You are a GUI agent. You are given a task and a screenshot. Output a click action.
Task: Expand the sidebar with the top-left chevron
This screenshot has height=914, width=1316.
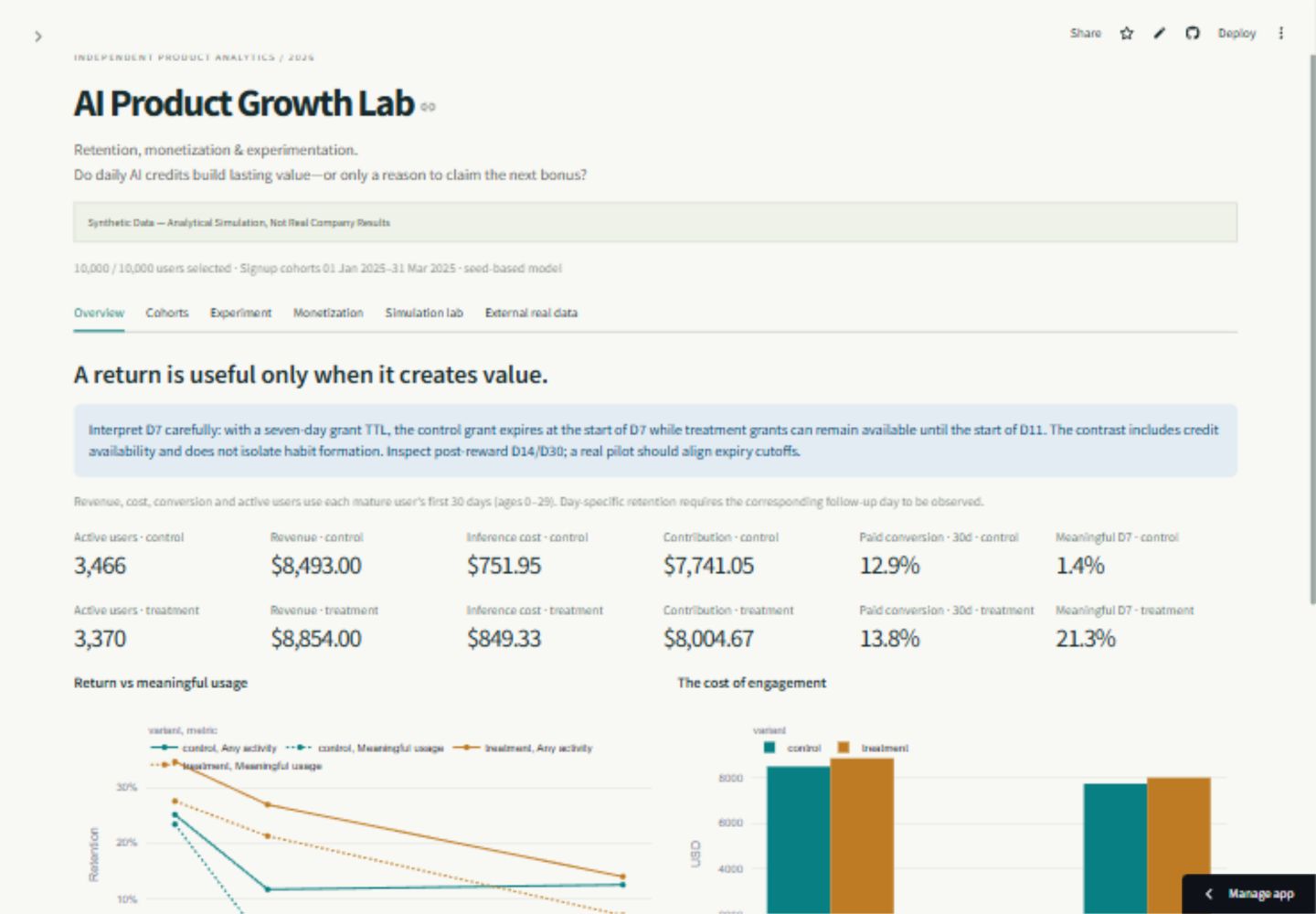point(38,37)
